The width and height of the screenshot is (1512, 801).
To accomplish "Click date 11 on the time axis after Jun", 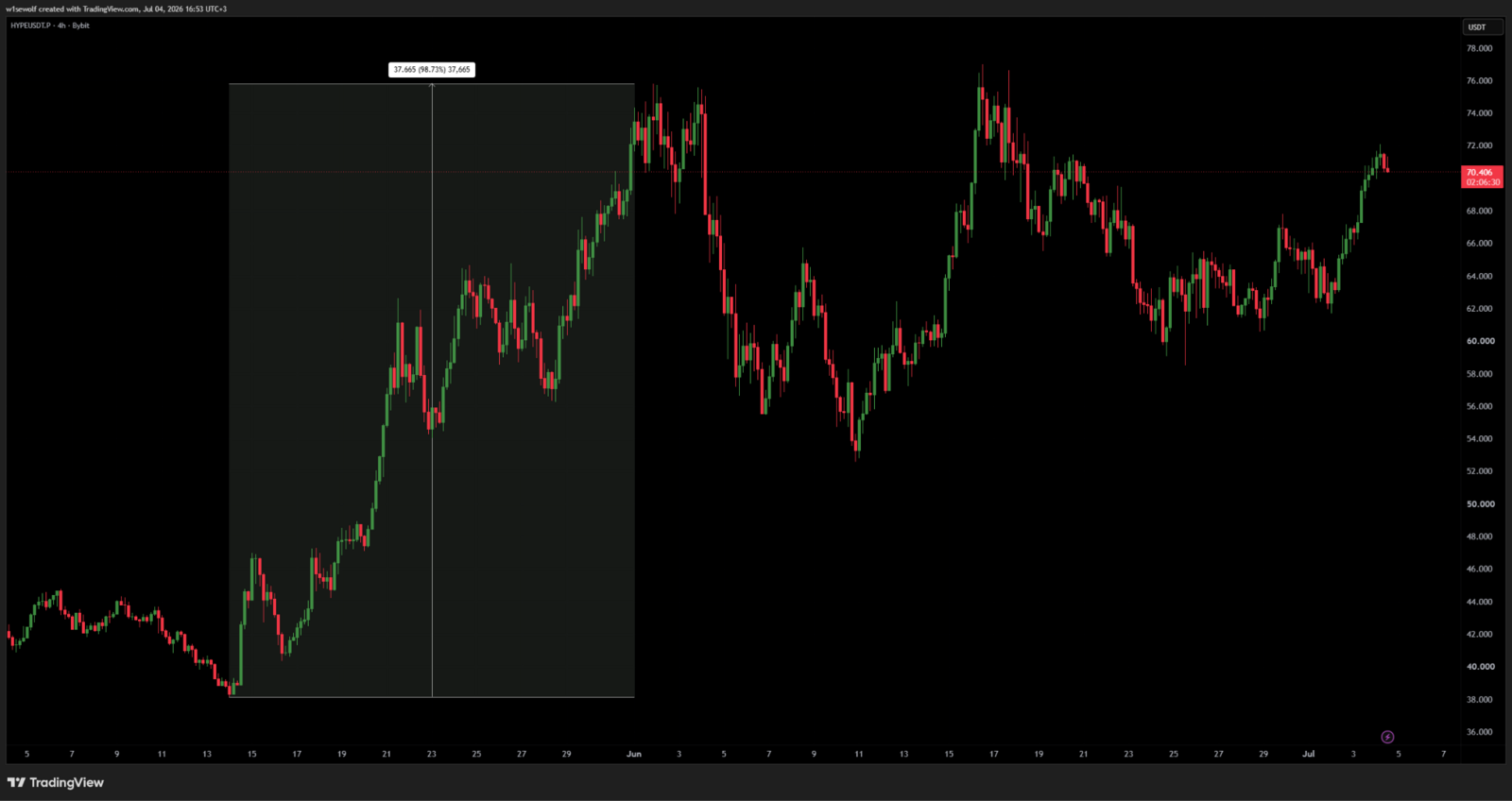I will (x=859, y=754).
